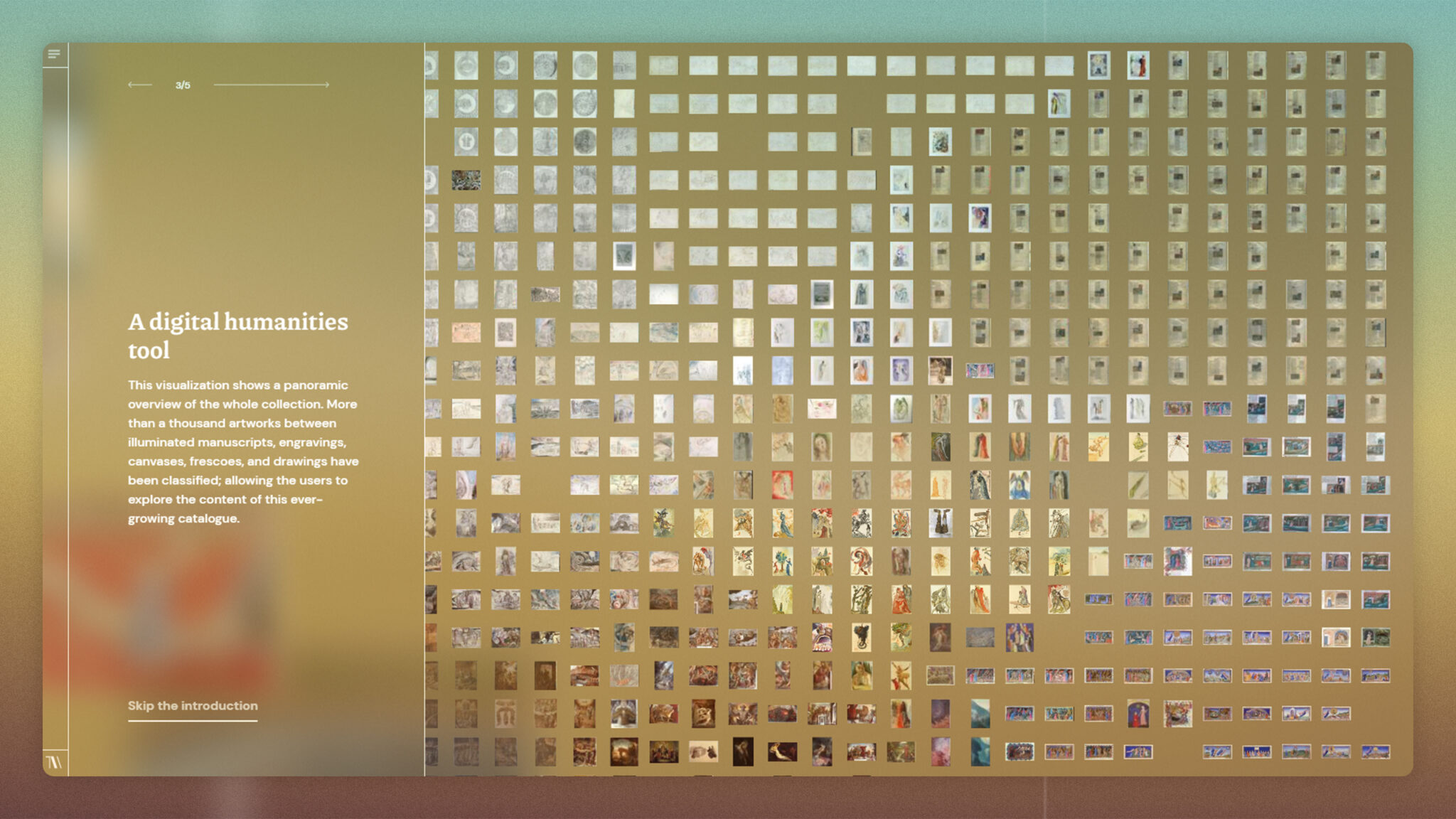This screenshot has width=1456, height=819.
Task: Open the reclining nude on dark background thumbnail
Action: [x=782, y=752]
